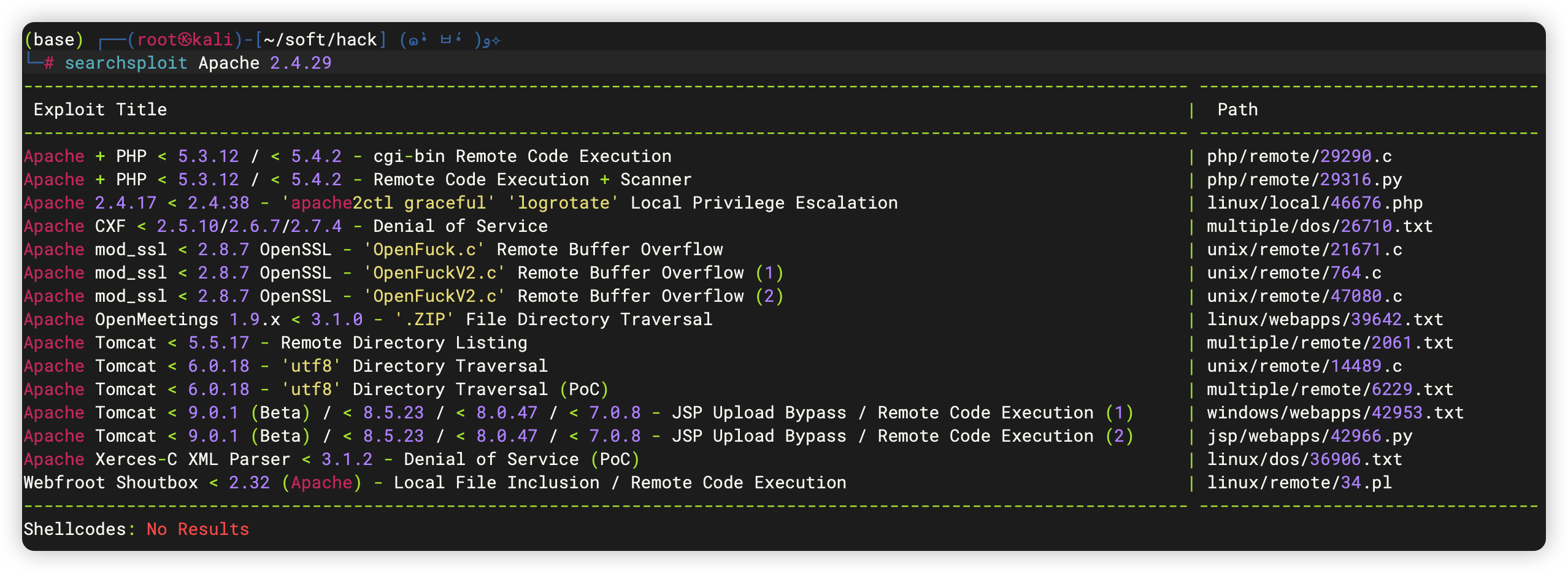This screenshot has width=1568, height=573.
Task: Select OpenFuckV2.c Remote Buffer Overflow (1) title
Action: coord(404,273)
